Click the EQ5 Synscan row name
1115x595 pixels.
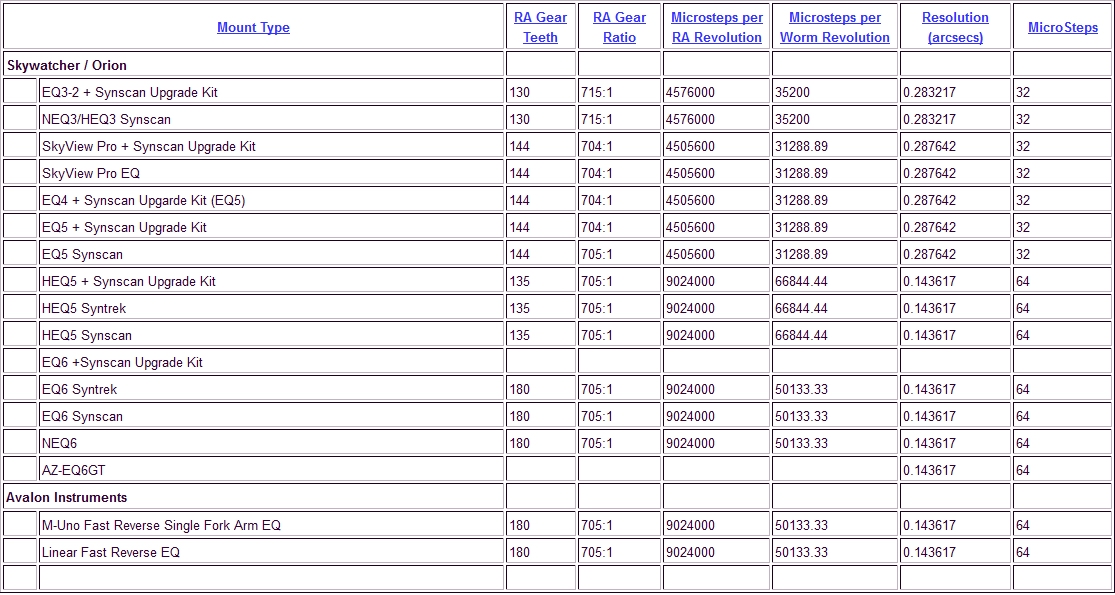[82, 254]
